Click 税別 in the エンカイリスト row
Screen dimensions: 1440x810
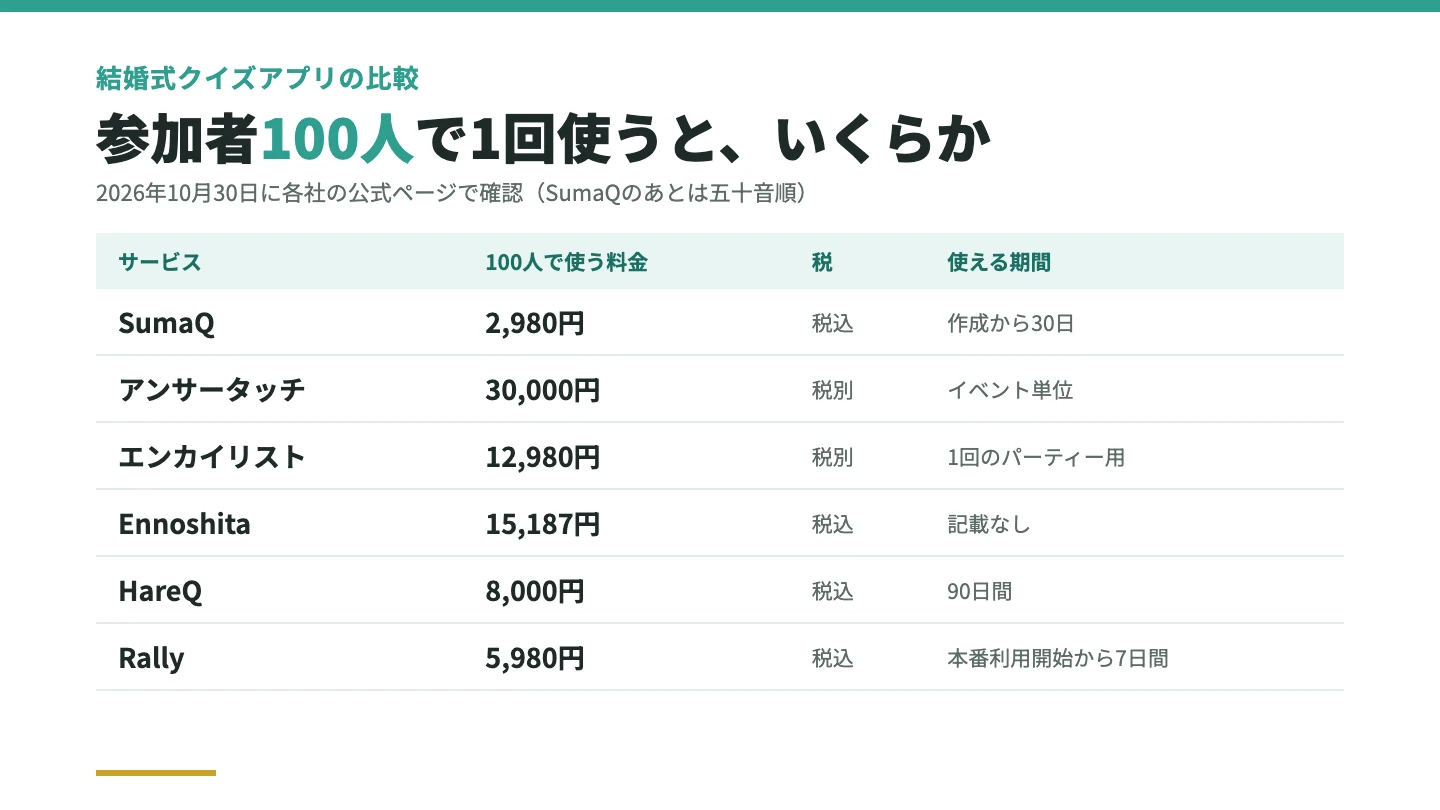coord(832,458)
